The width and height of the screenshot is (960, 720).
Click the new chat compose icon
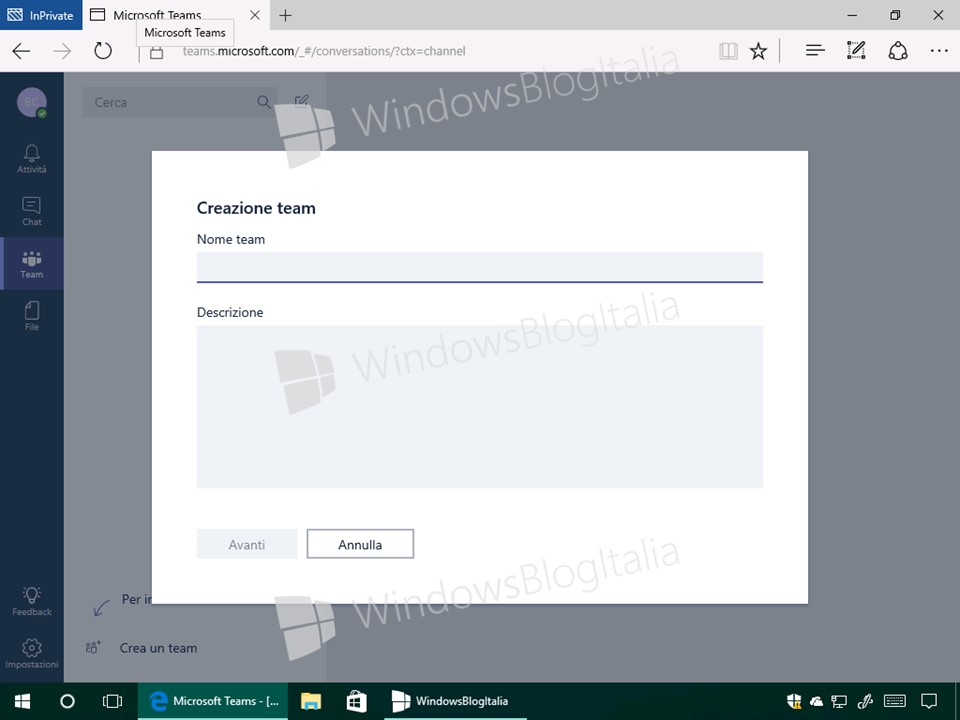pos(301,101)
